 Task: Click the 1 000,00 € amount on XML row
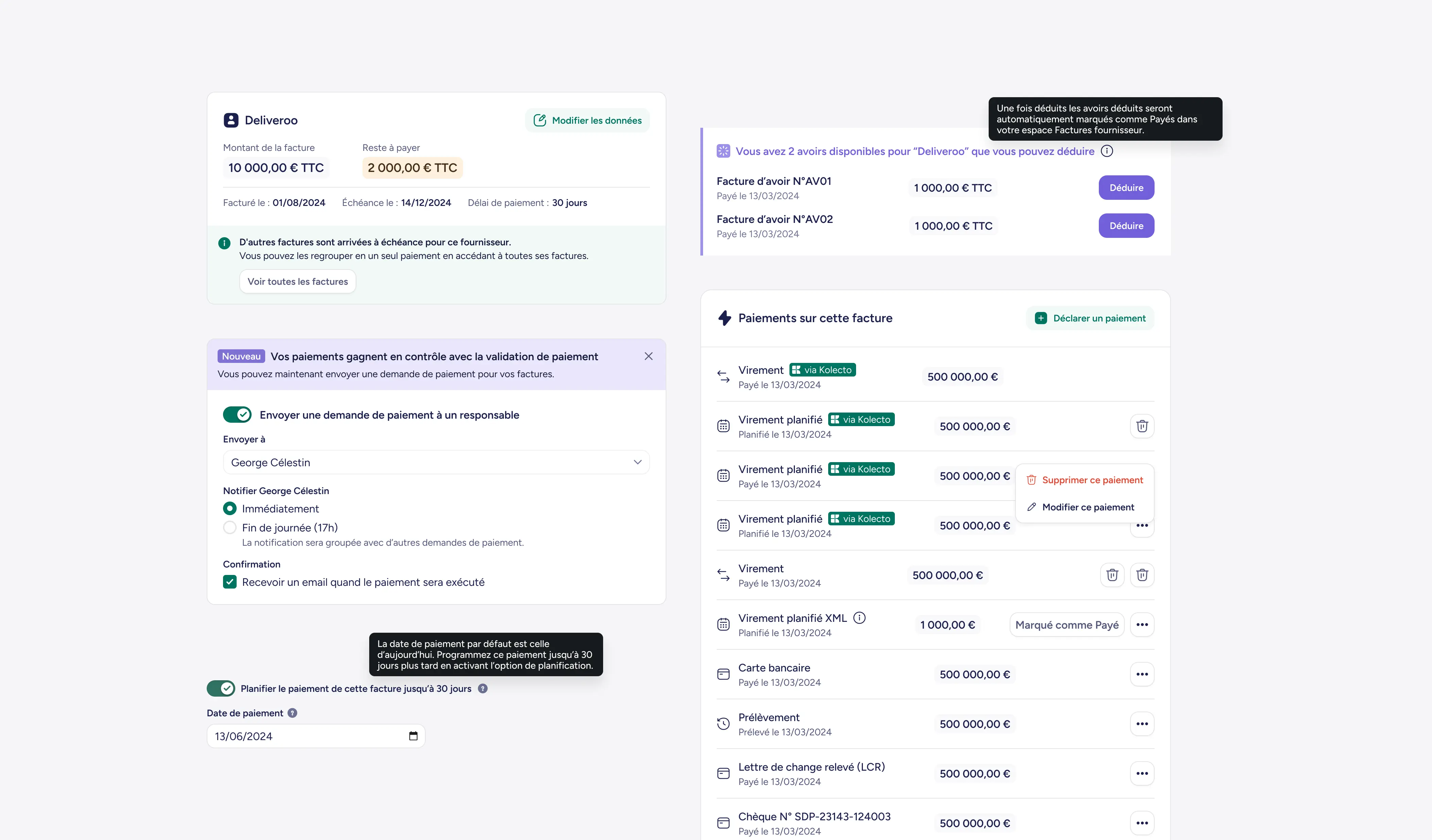947,625
